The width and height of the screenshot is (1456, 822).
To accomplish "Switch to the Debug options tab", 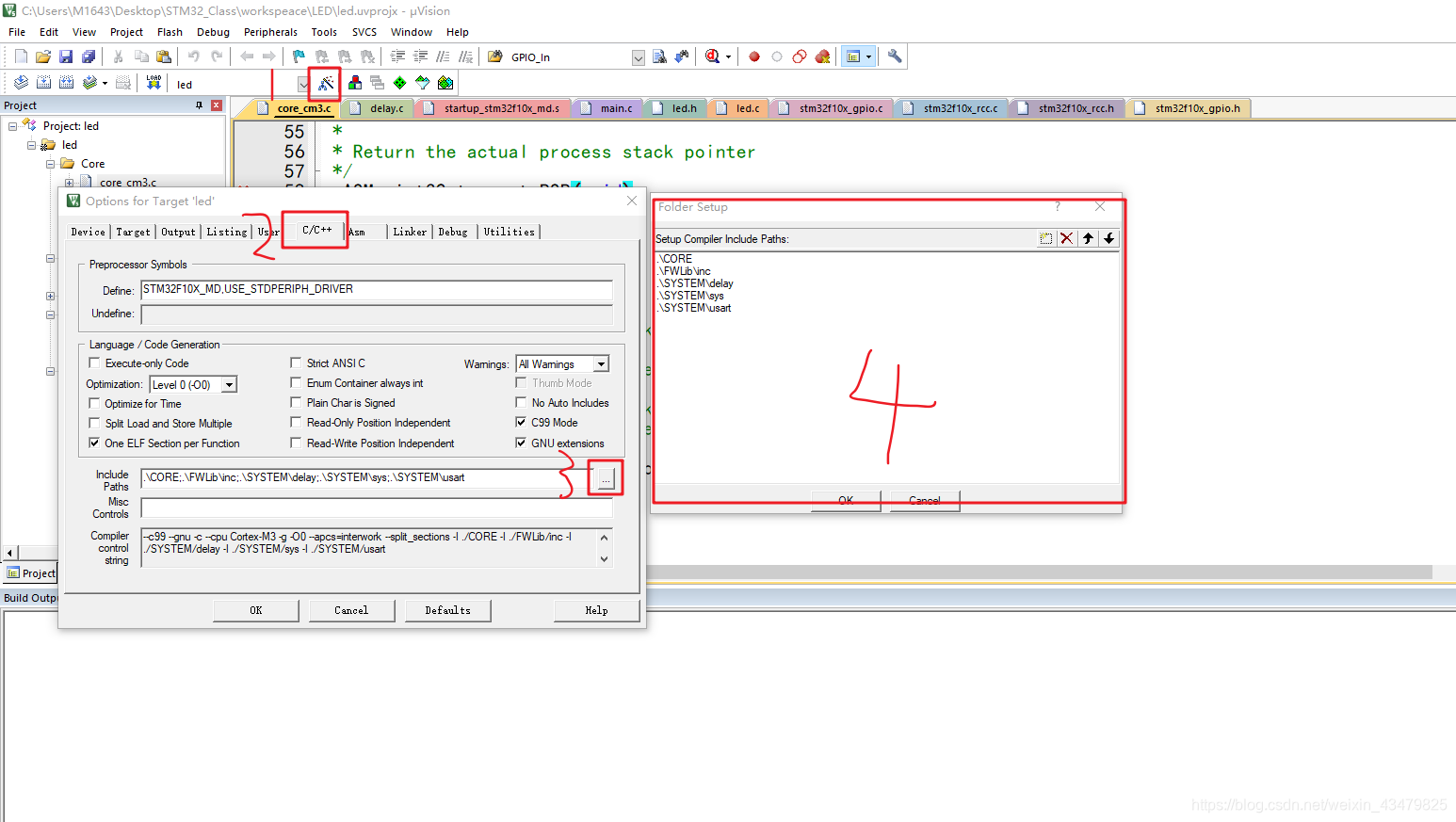I will pos(453,232).
